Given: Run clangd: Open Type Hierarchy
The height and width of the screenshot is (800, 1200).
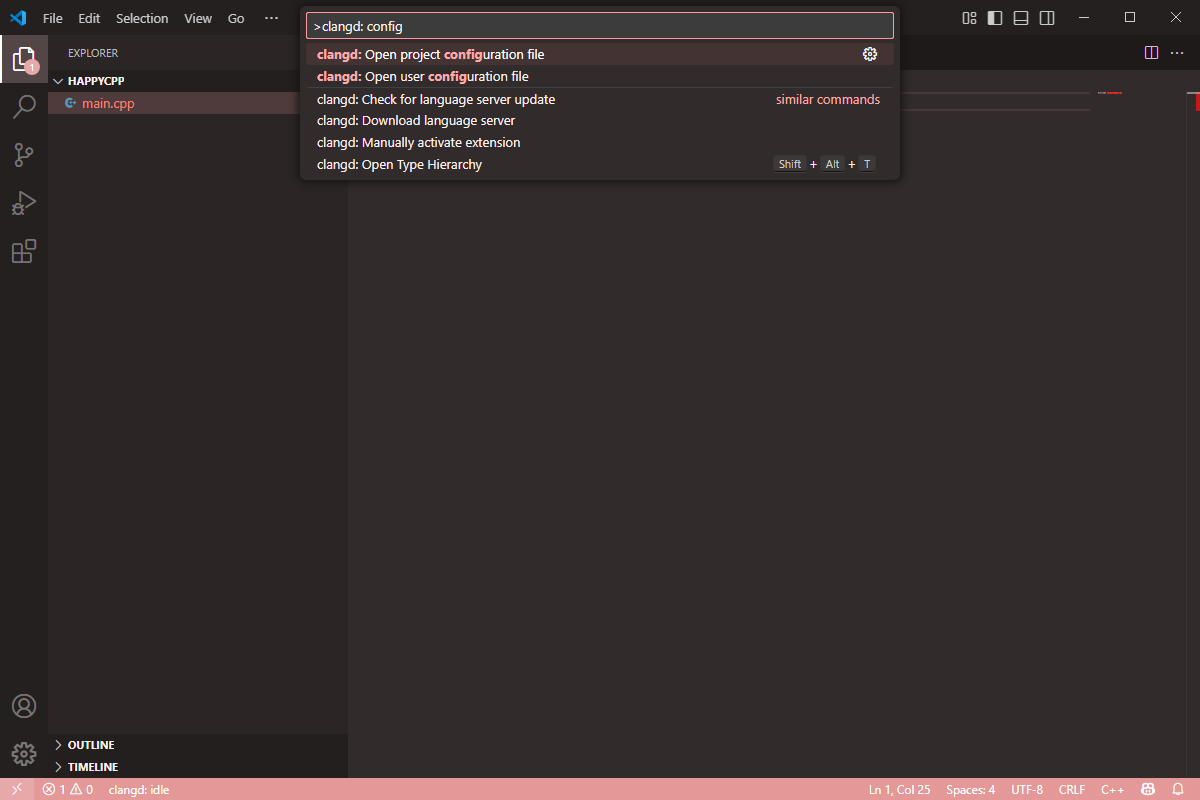Looking at the screenshot, I should (600, 164).
